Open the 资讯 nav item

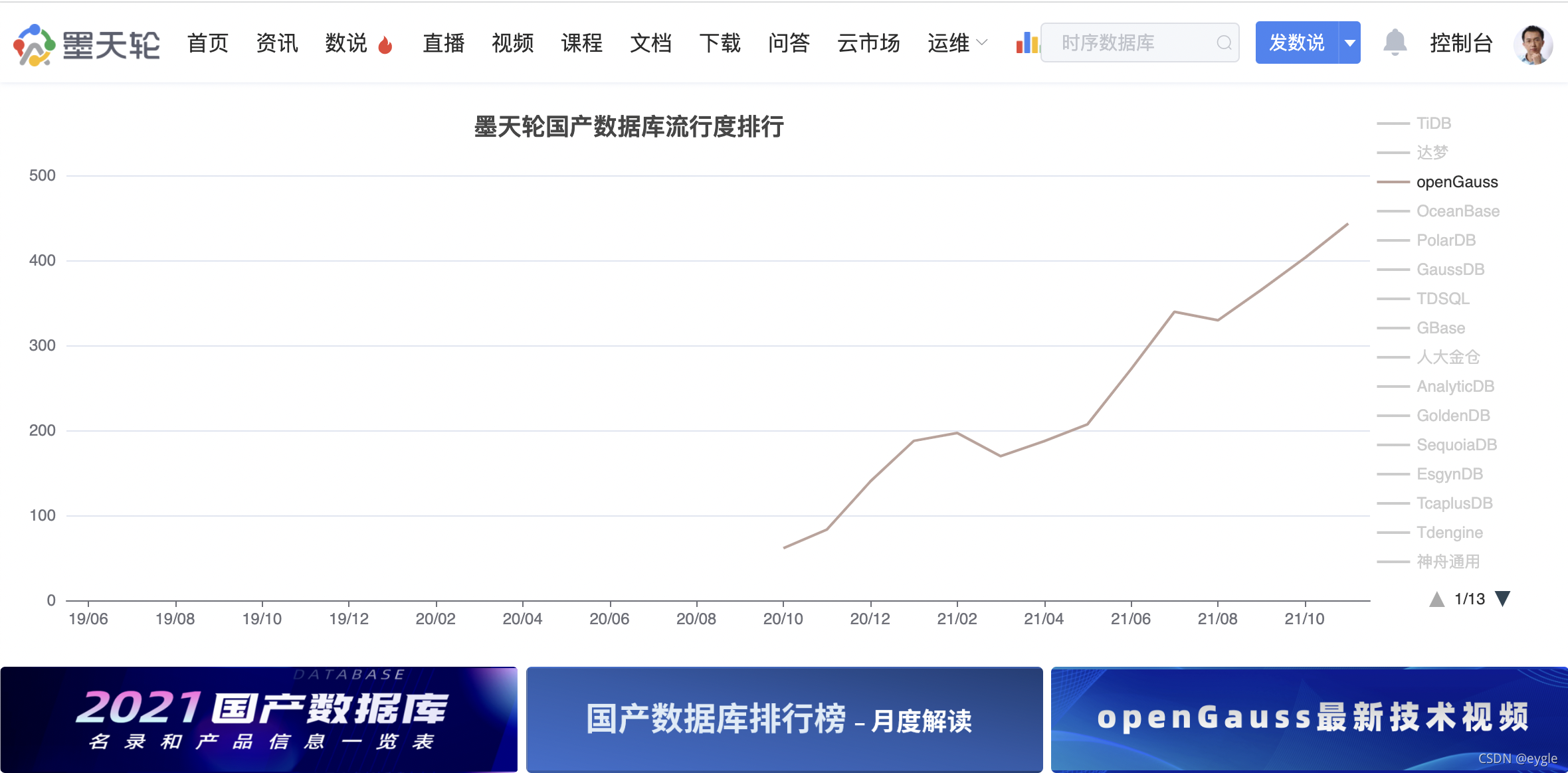click(x=277, y=43)
